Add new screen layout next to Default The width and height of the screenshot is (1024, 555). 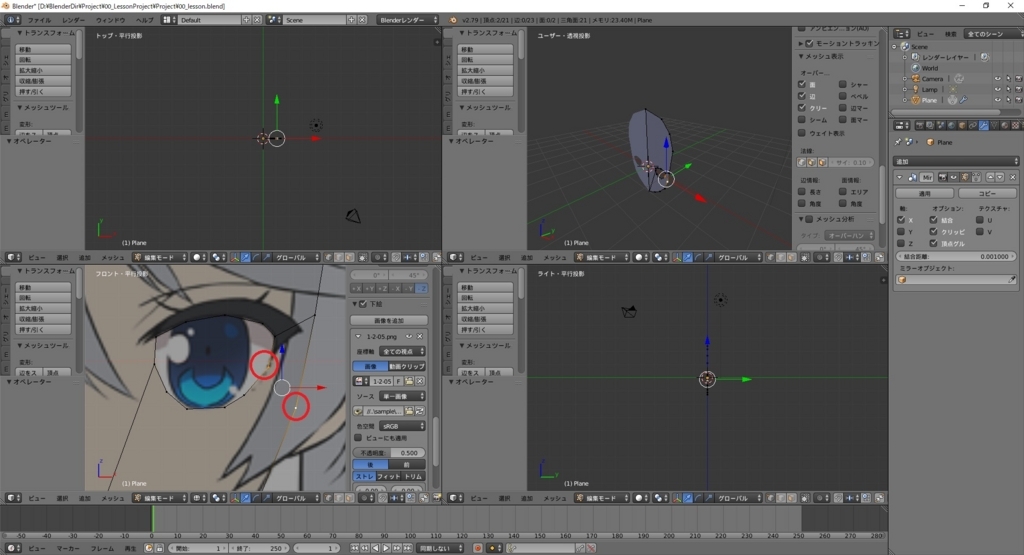(247, 20)
